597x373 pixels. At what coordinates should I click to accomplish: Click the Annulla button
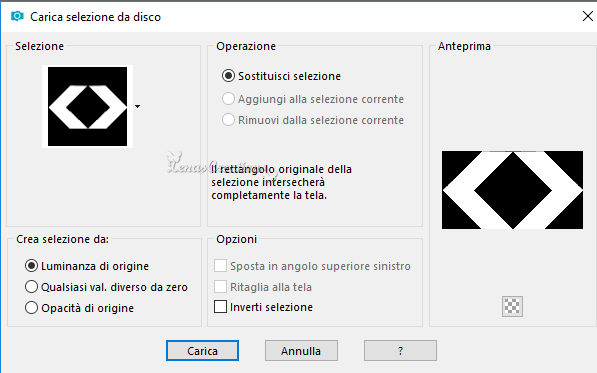(301, 351)
